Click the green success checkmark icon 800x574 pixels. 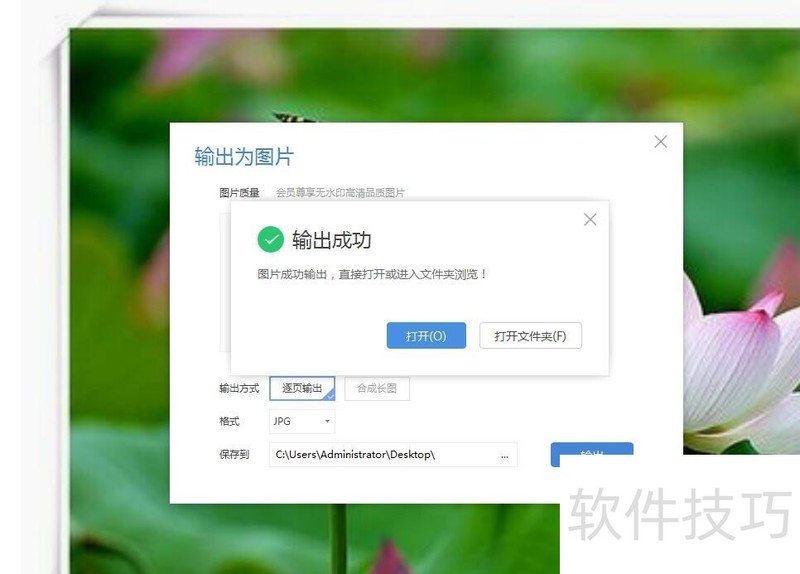270,239
